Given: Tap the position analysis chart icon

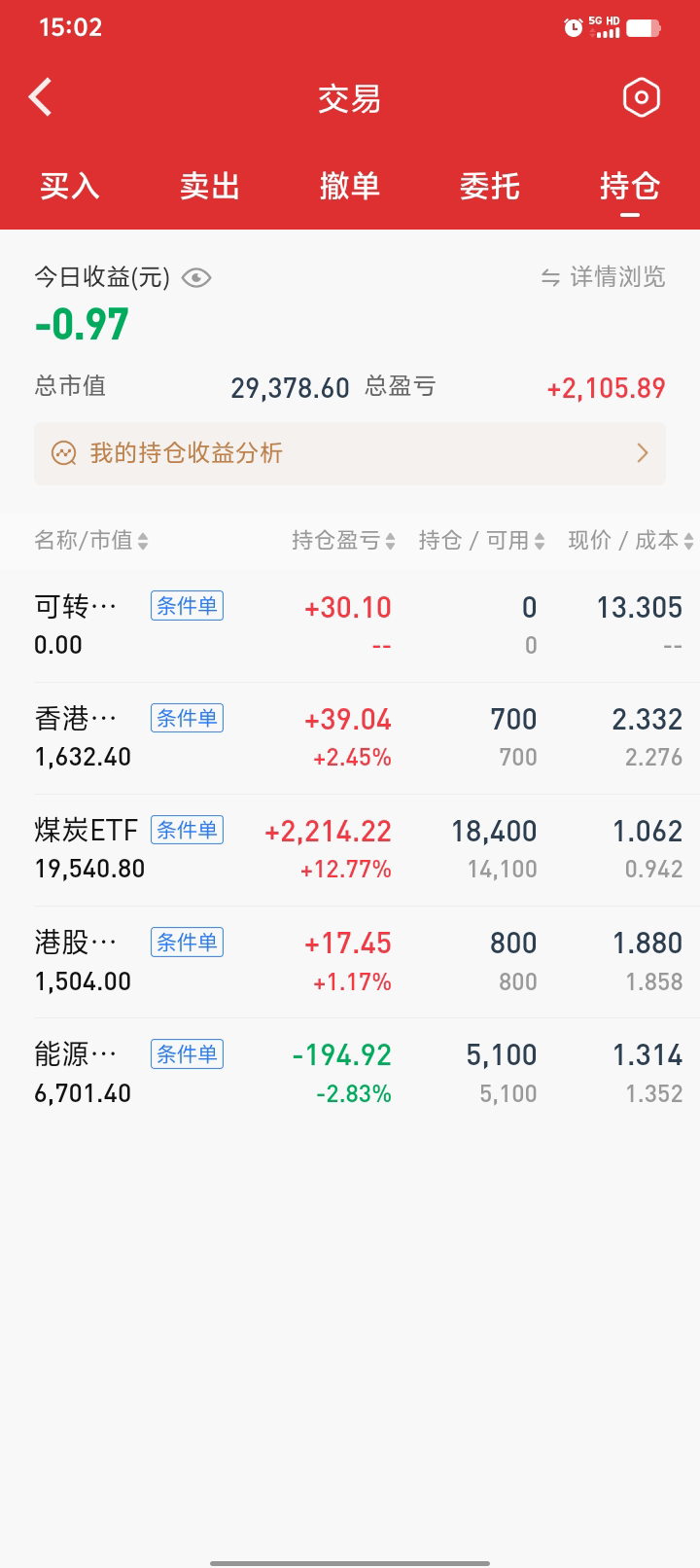Looking at the screenshot, I should click(x=64, y=453).
